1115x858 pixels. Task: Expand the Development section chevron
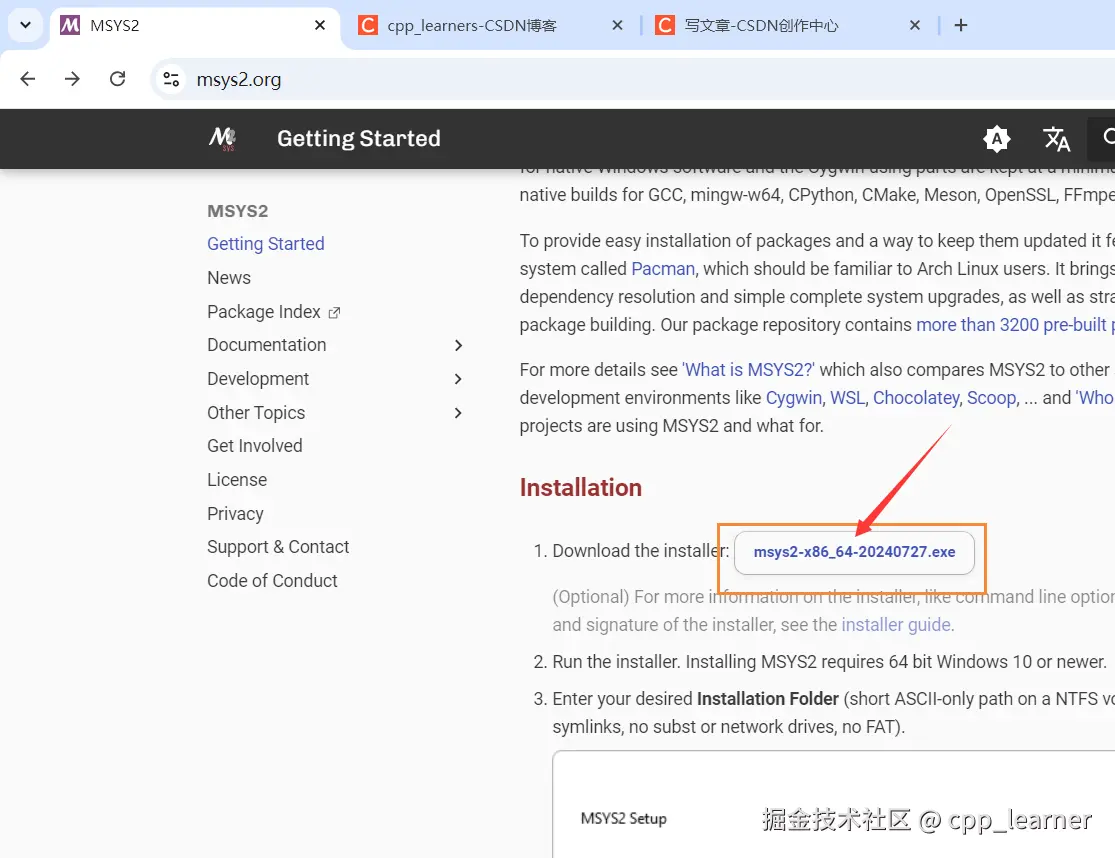(458, 379)
